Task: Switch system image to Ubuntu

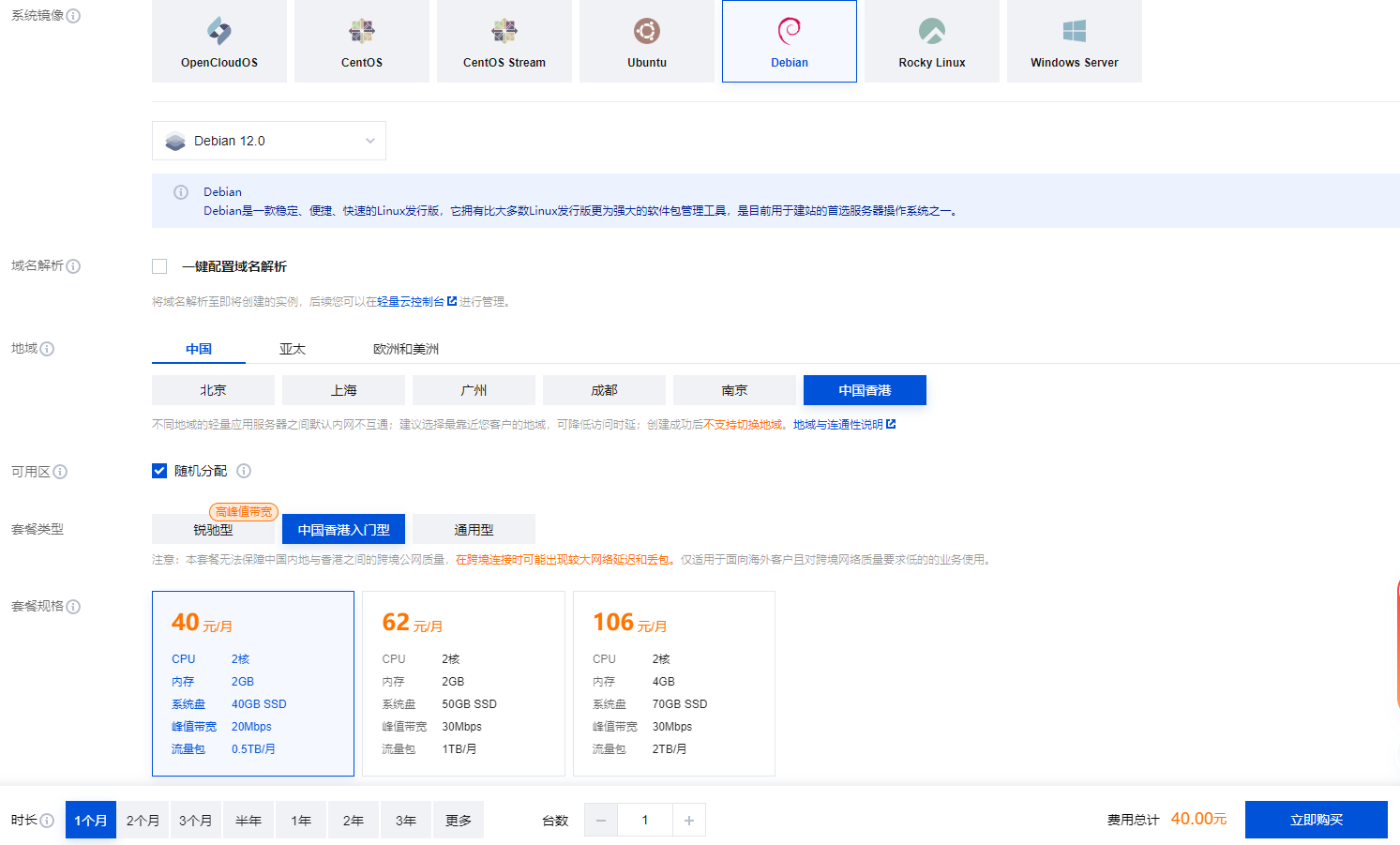Action: [646, 41]
